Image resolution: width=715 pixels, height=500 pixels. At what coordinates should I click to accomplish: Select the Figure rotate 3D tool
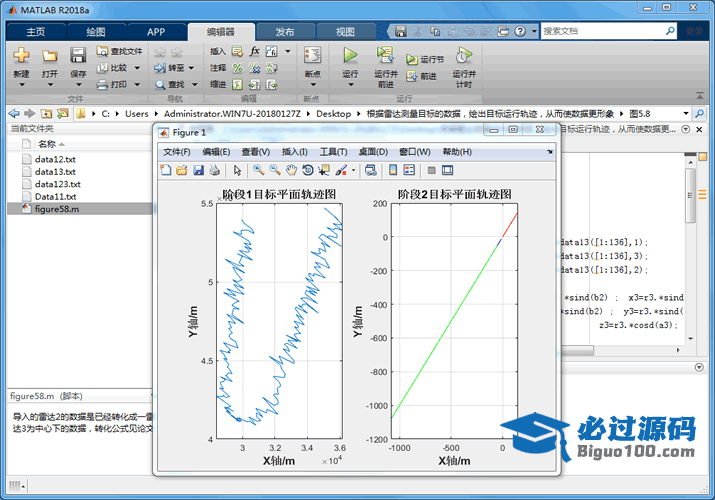click(308, 170)
